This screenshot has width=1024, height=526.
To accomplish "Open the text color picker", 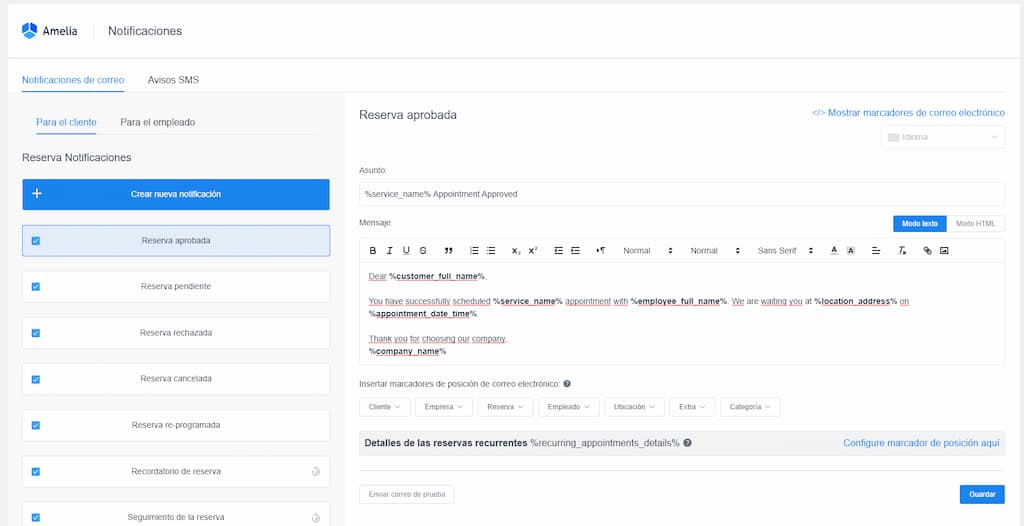I will click(834, 250).
